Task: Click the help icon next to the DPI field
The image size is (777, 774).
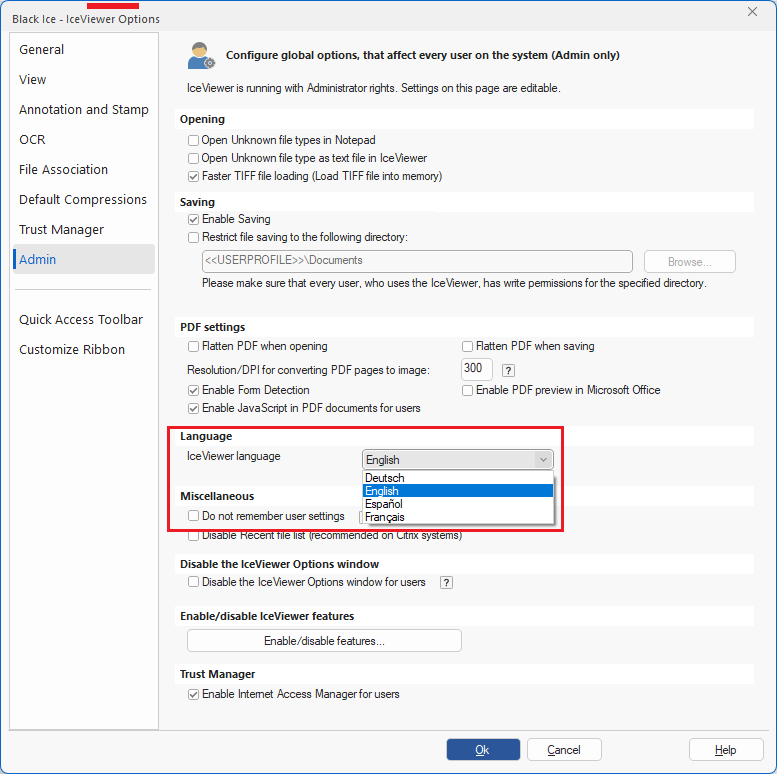Action: [508, 370]
